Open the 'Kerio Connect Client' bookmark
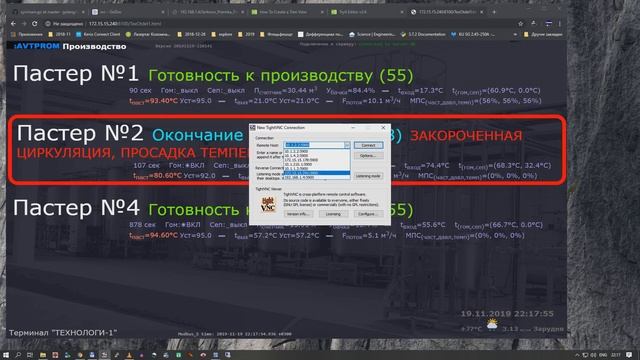 (x=98, y=35)
